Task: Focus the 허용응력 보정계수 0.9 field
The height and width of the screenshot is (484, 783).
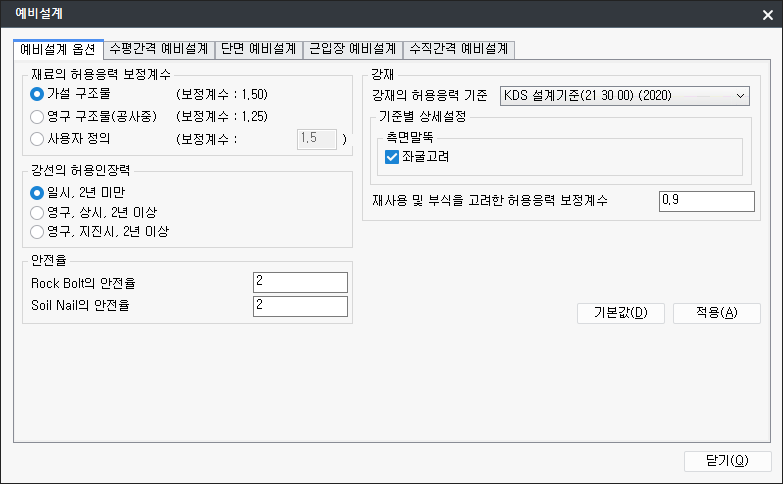Action: pyautogui.click(x=706, y=201)
